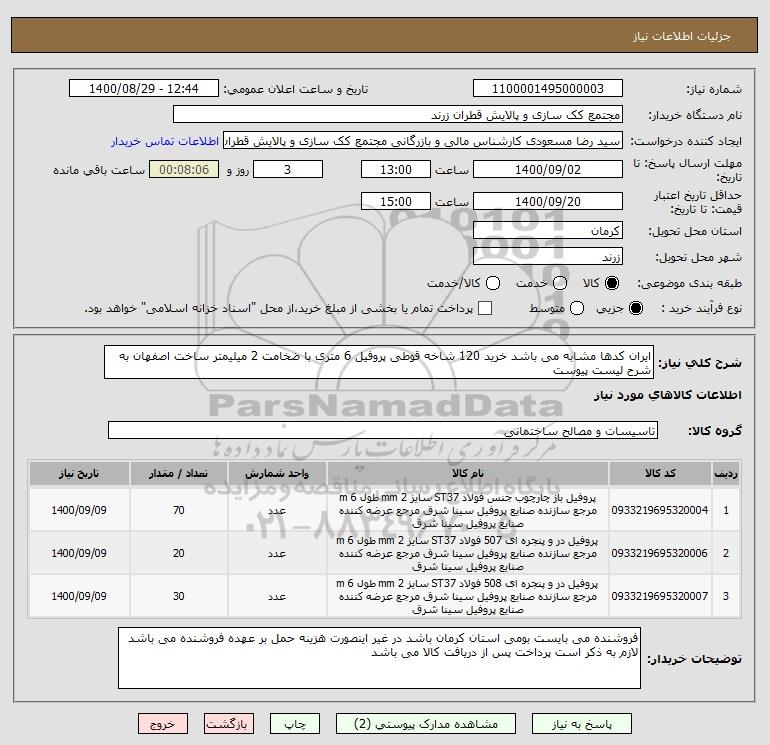Click the نام دستگاه خریدار field

pyautogui.click(x=398, y=114)
